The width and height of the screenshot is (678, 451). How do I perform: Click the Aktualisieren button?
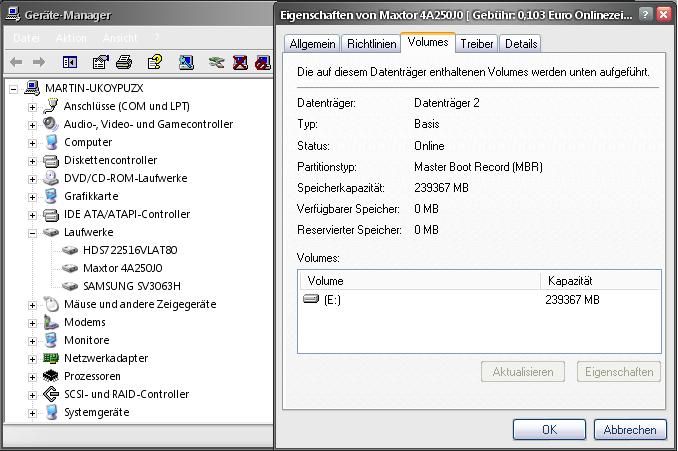pyautogui.click(x=523, y=372)
